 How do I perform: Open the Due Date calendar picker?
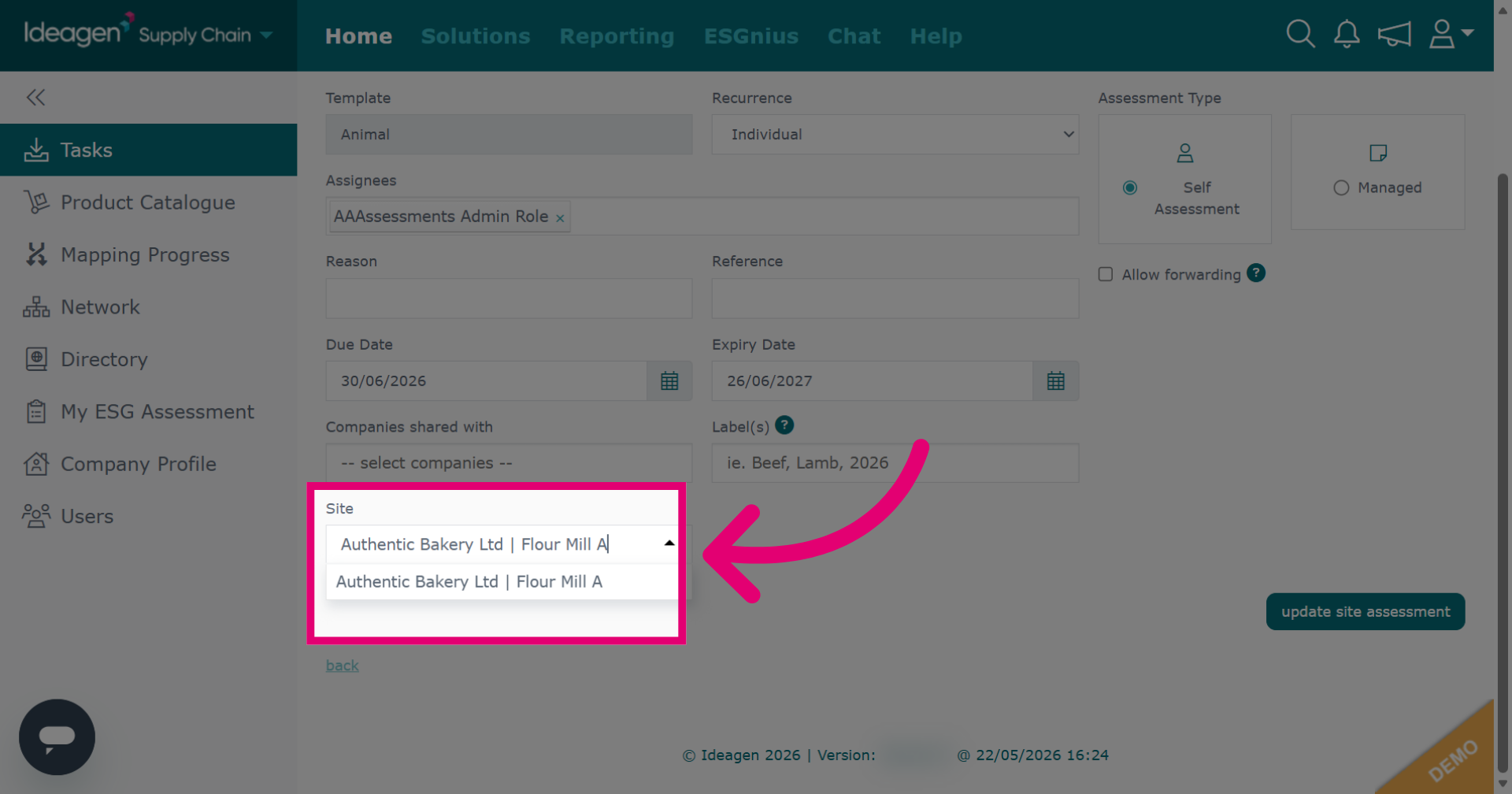[x=669, y=381]
